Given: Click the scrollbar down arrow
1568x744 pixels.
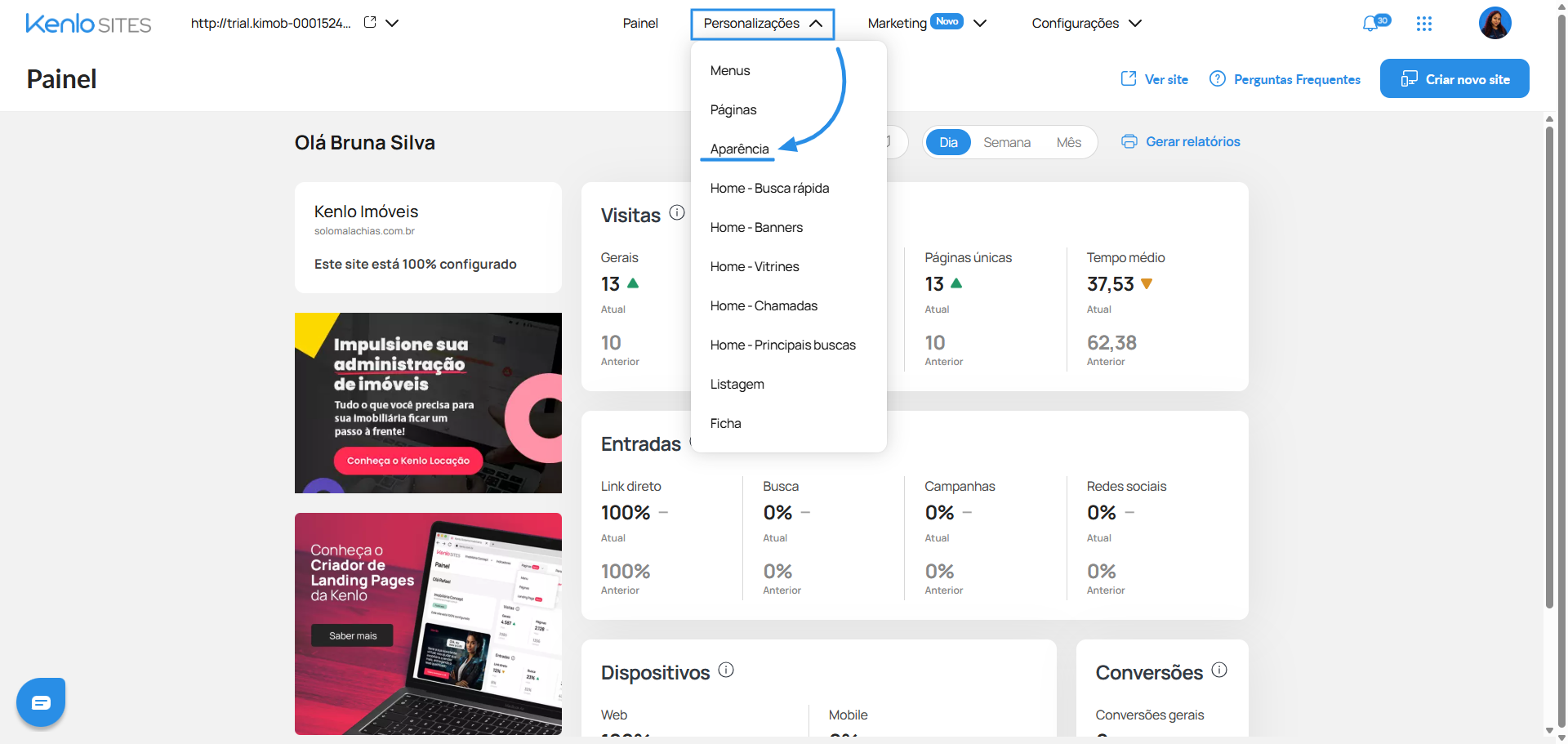Looking at the screenshot, I should pyautogui.click(x=1549, y=731).
